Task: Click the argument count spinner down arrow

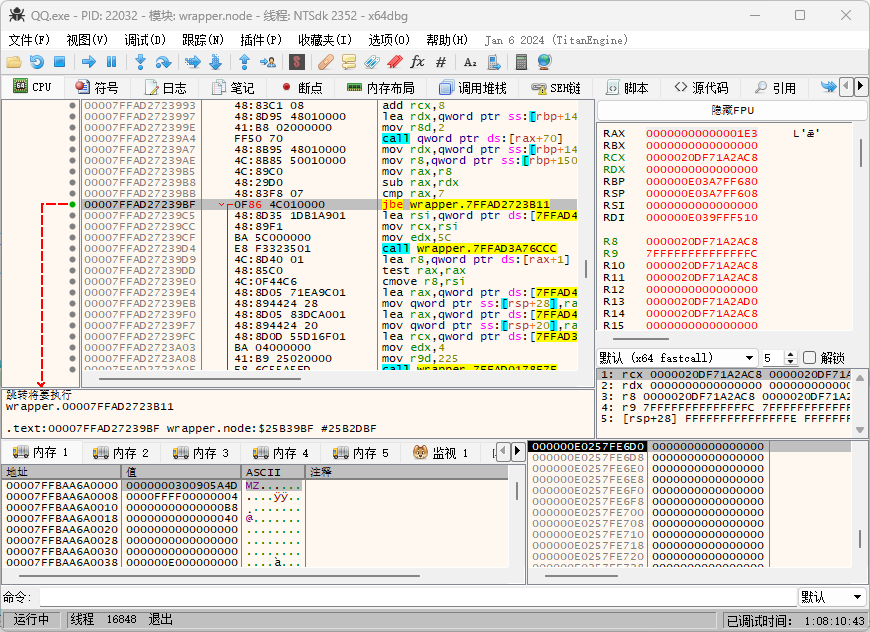Action: [x=791, y=361]
